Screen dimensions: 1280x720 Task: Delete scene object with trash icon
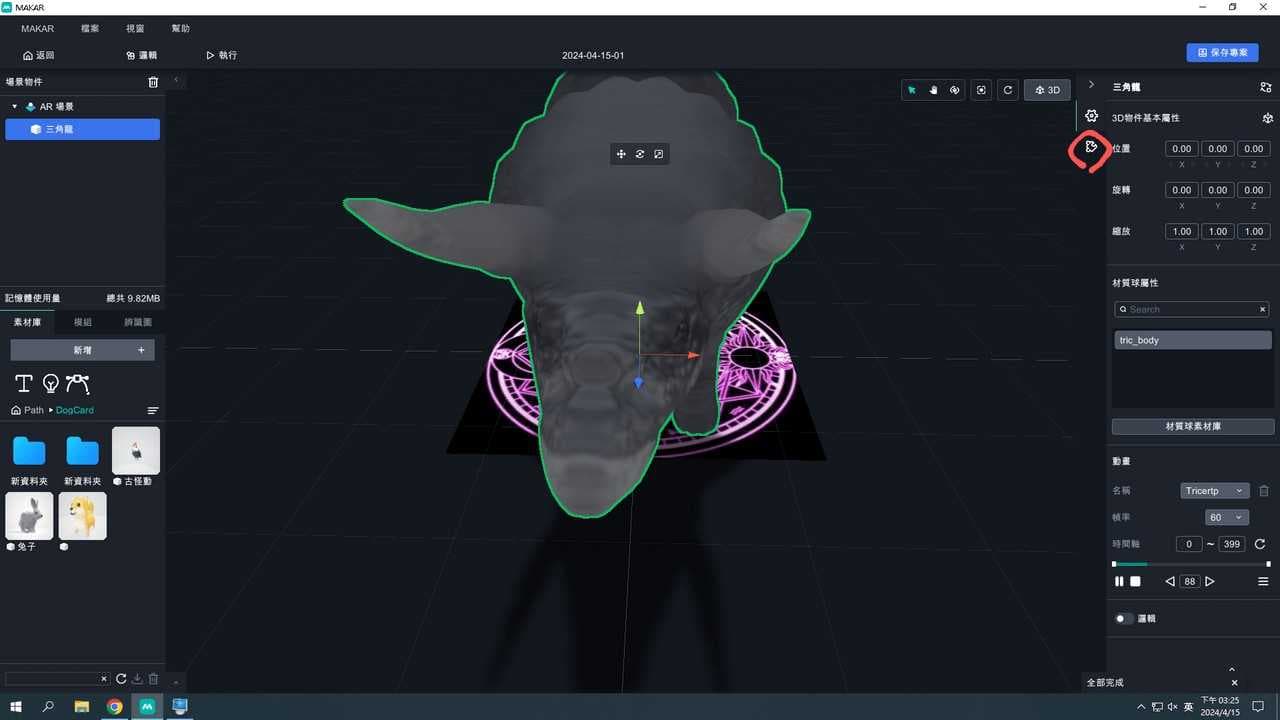coord(153,82)
